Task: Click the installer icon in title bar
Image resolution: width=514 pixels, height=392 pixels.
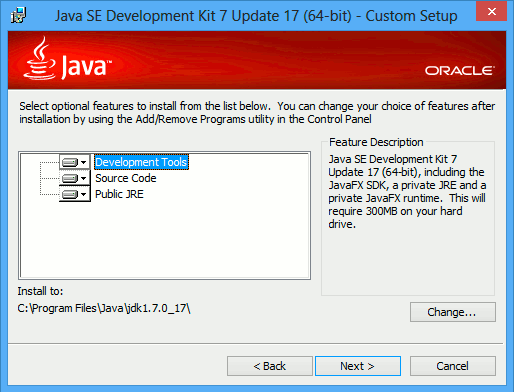Action: click(x=18, y=15)
